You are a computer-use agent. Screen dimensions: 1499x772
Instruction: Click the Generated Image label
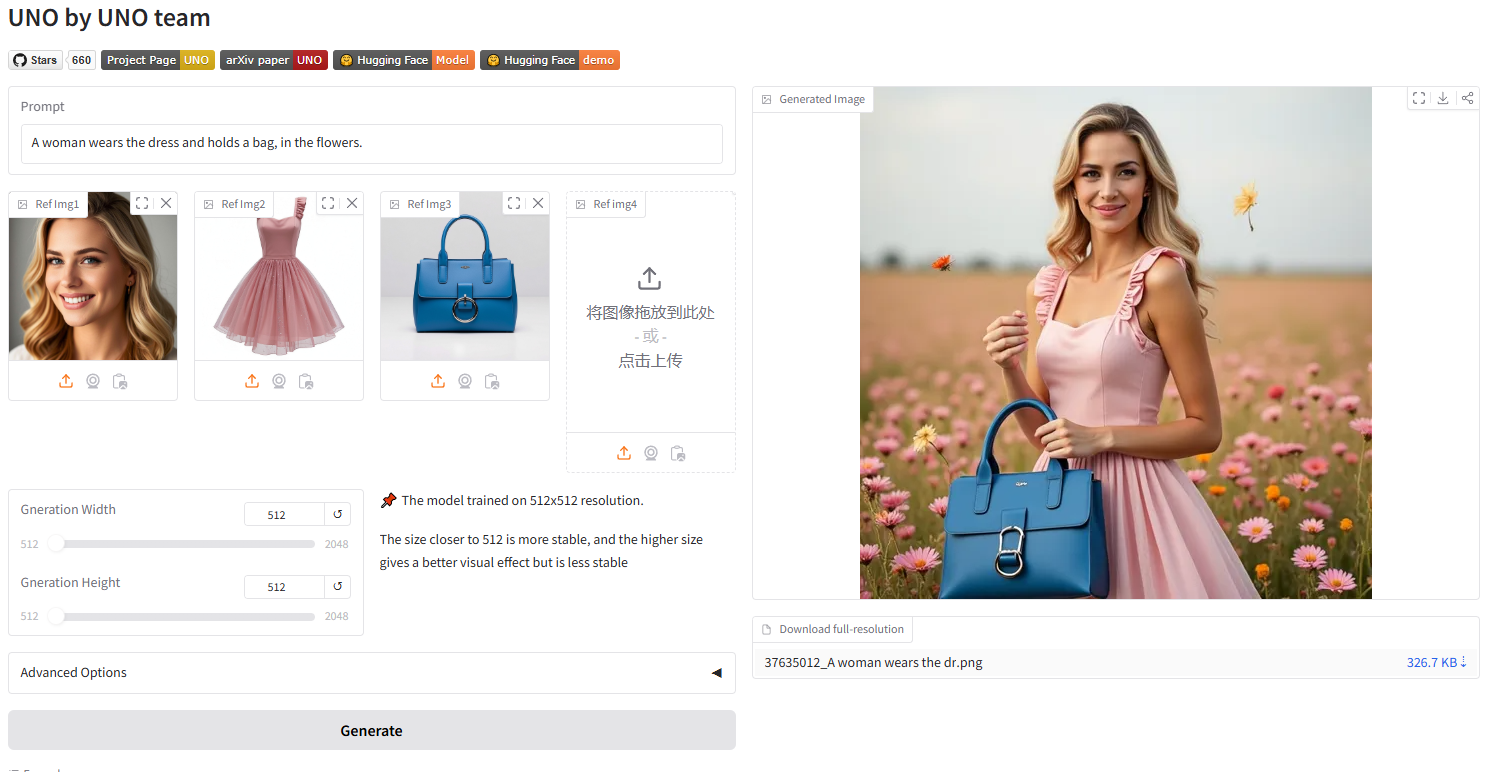(x=813, y=99)
